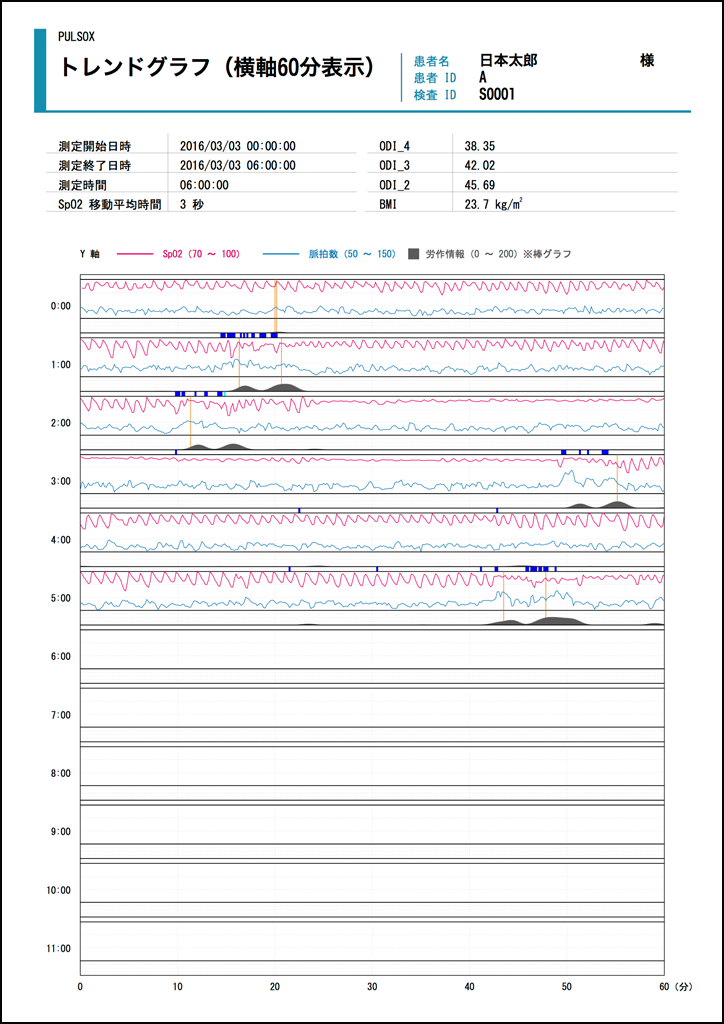Click the ODI_4 value 38.35
This screenshot has width=724, height=1024.
pos(480,146)
